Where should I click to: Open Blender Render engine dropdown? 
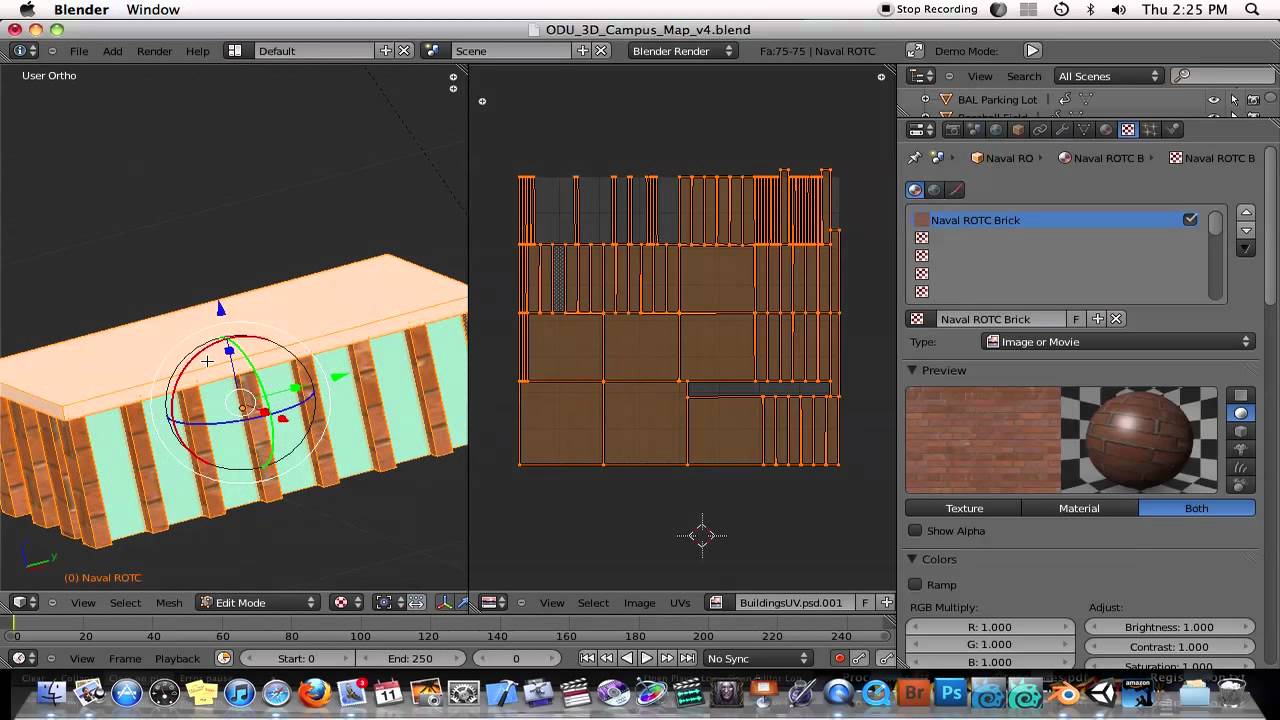click(x=683, y=51)
